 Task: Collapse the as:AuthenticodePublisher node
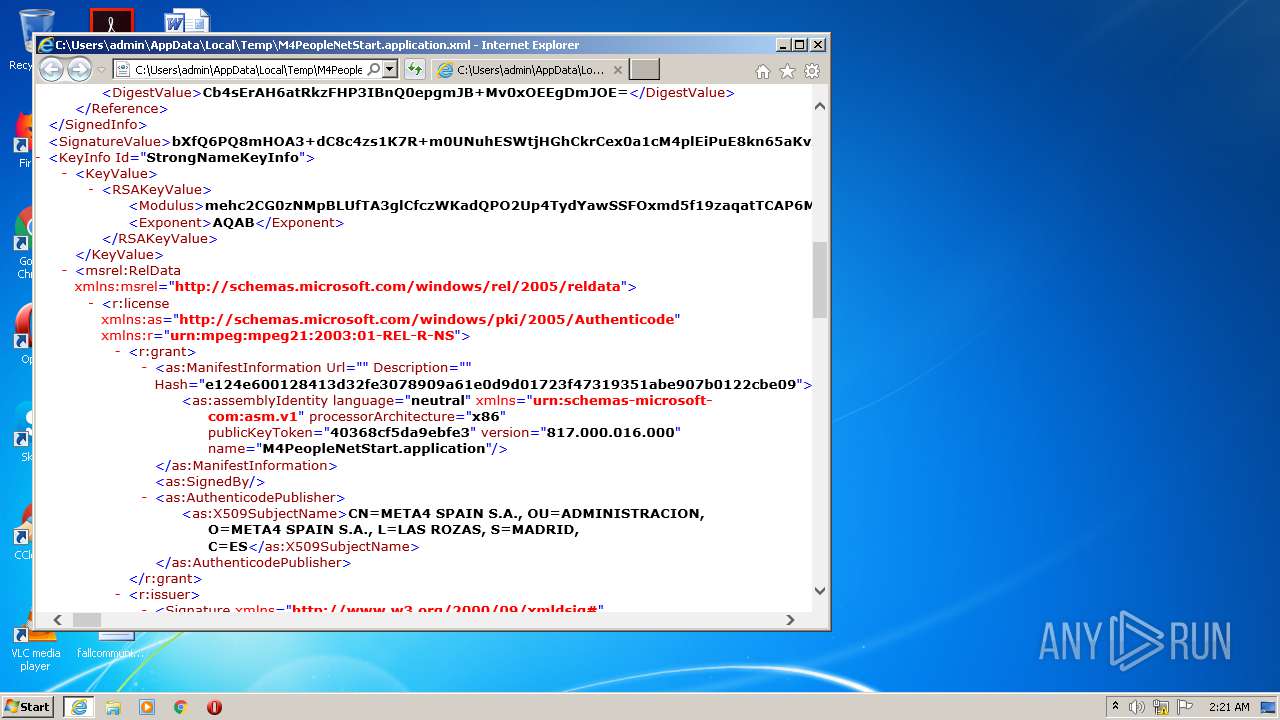point(145,498)
